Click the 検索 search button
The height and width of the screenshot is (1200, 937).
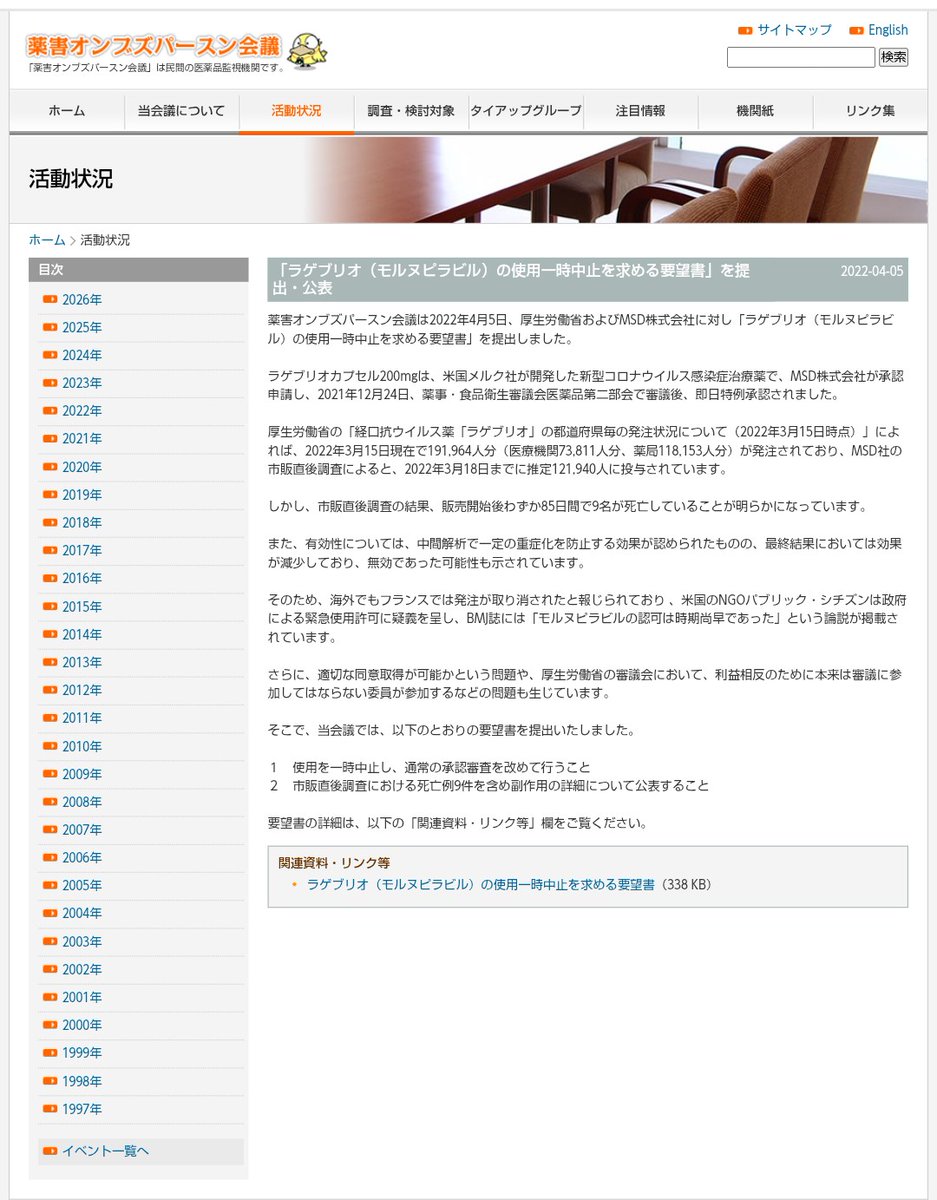(x=893, y=57)
